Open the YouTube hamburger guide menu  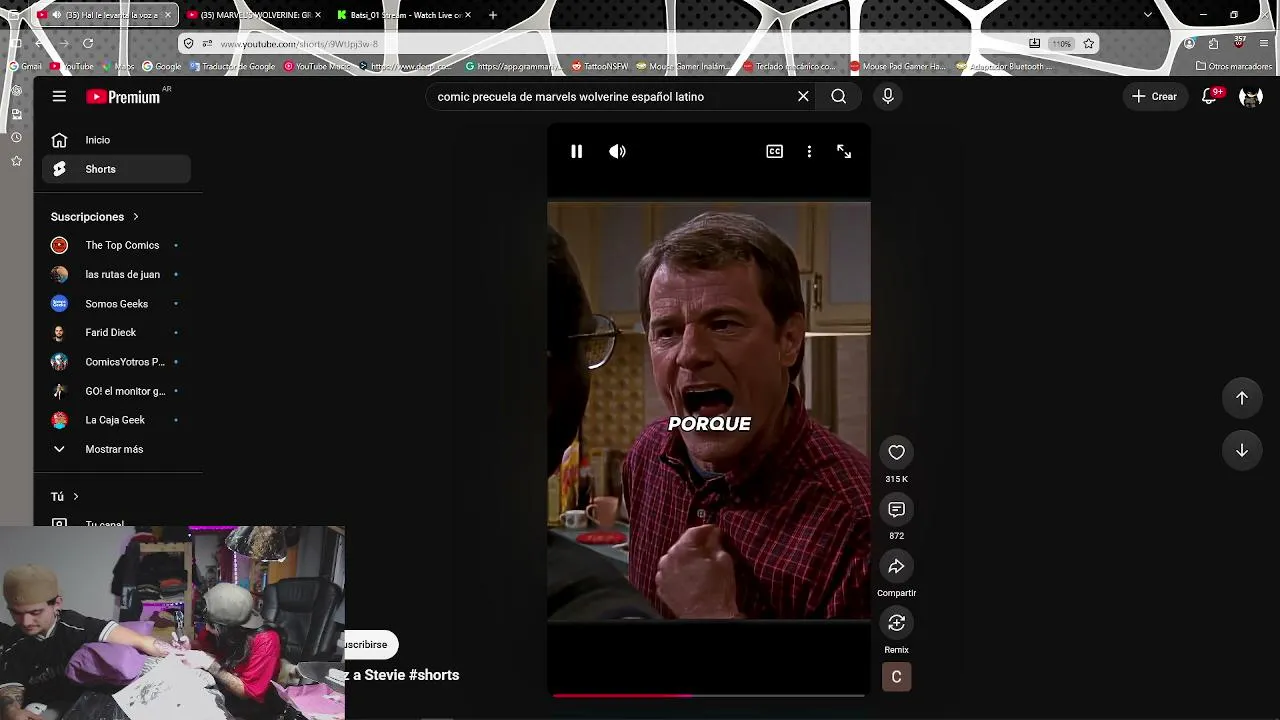coord(59,96)
